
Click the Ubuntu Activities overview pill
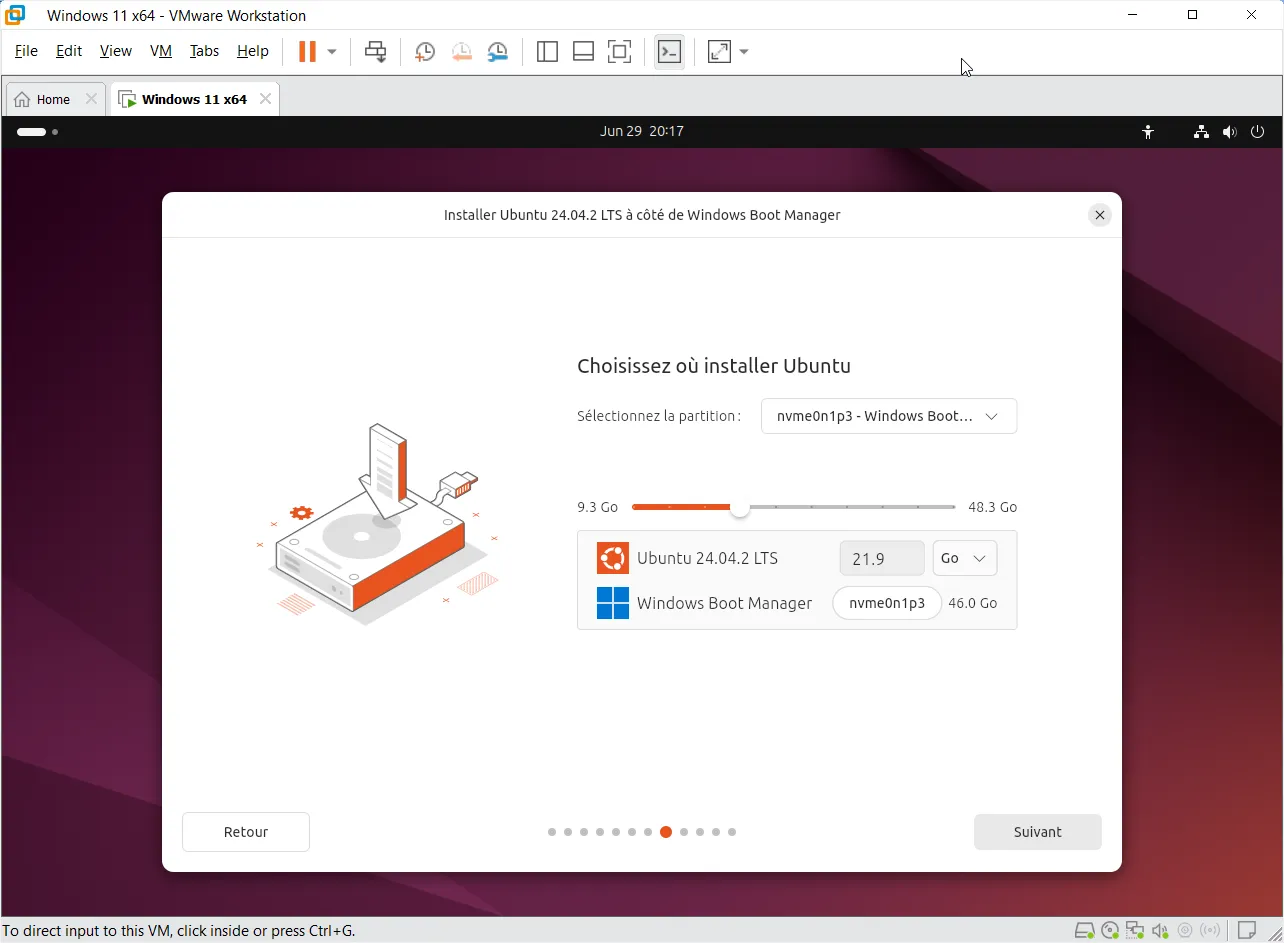(31, 132)
